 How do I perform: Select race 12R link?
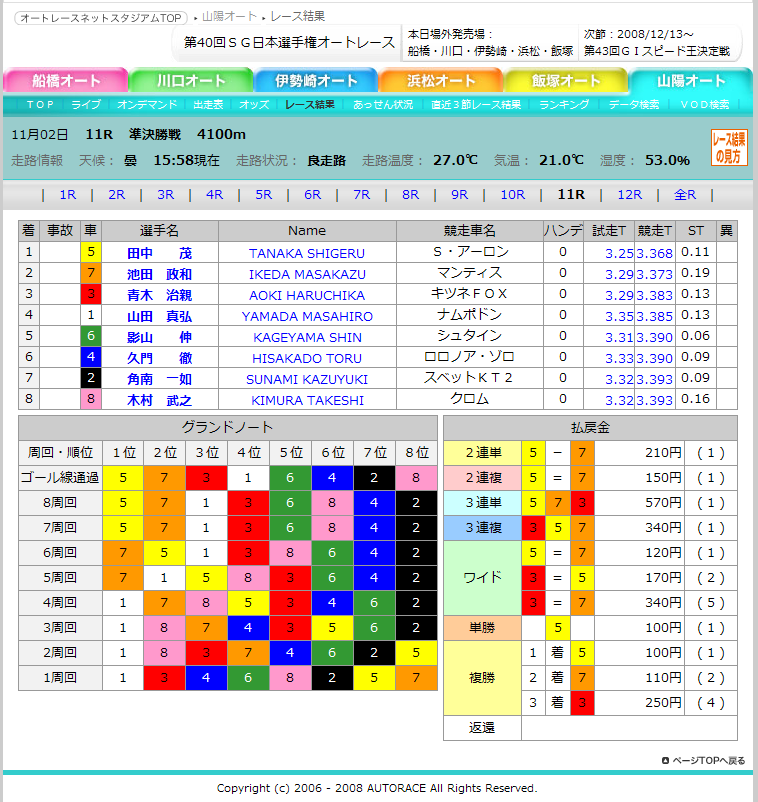click(x=630, y=195)
